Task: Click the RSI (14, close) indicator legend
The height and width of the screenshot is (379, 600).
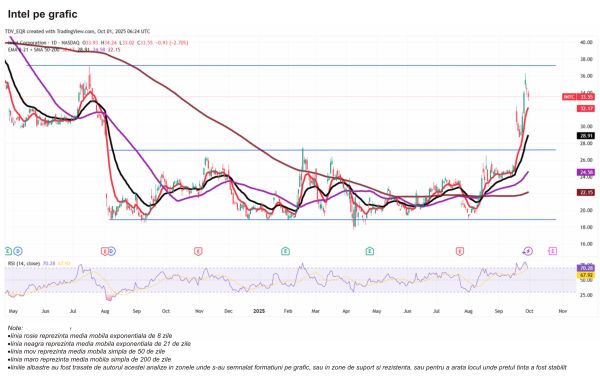Action: [39, 263]
